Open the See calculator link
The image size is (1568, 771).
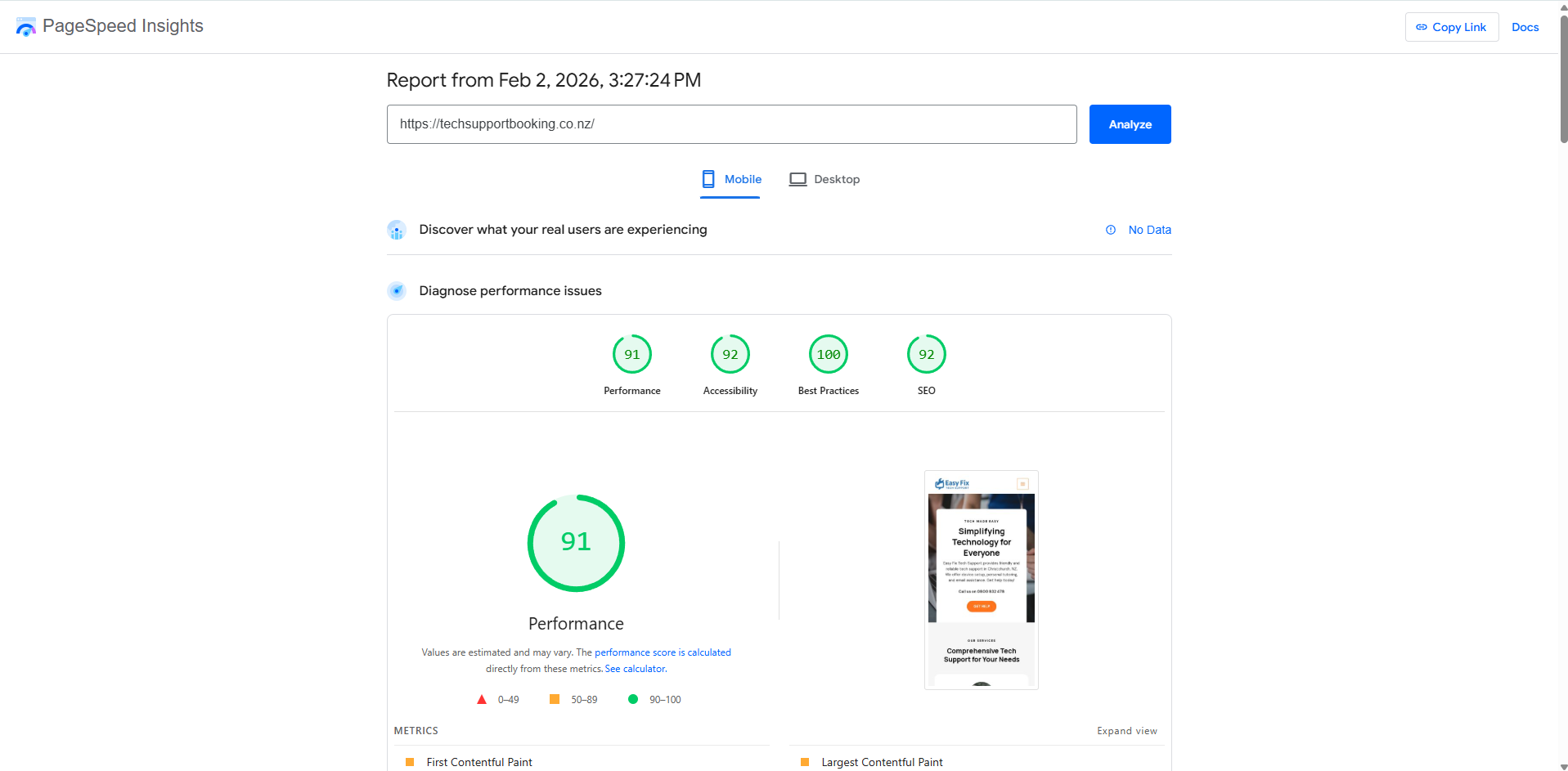(636, 669)
